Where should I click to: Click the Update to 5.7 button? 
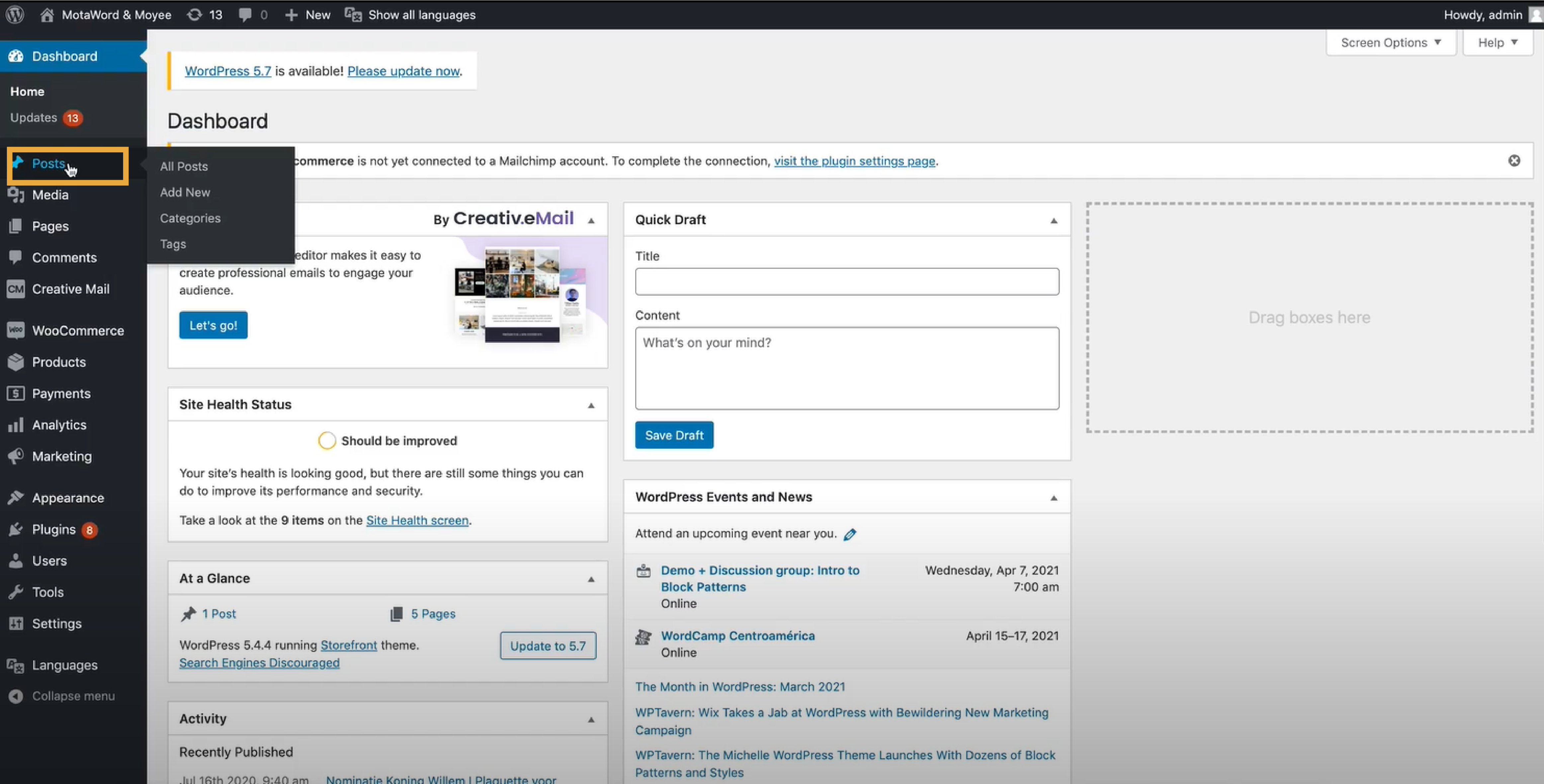[547, 646]
